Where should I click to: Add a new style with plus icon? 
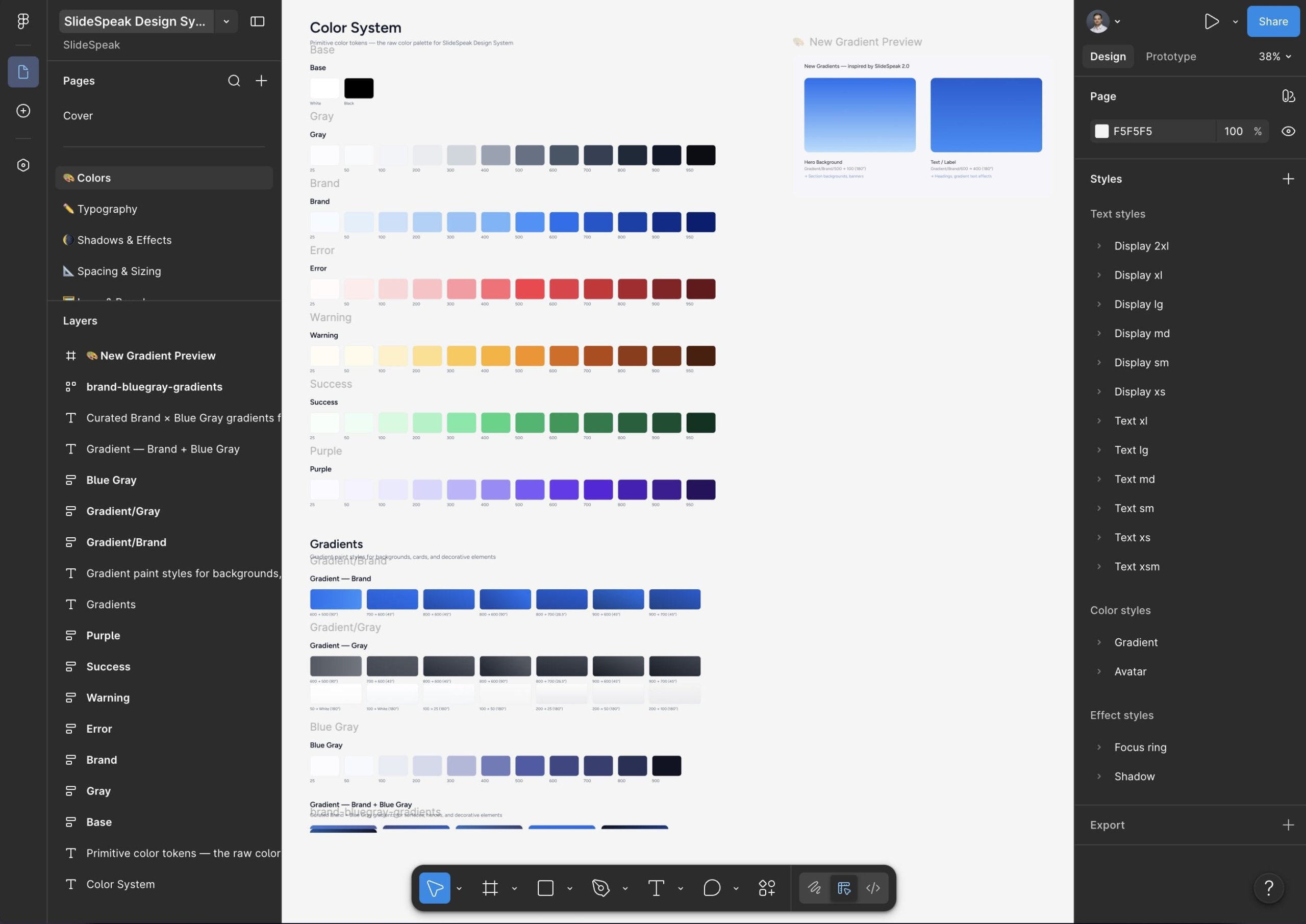coord(1288,179)
